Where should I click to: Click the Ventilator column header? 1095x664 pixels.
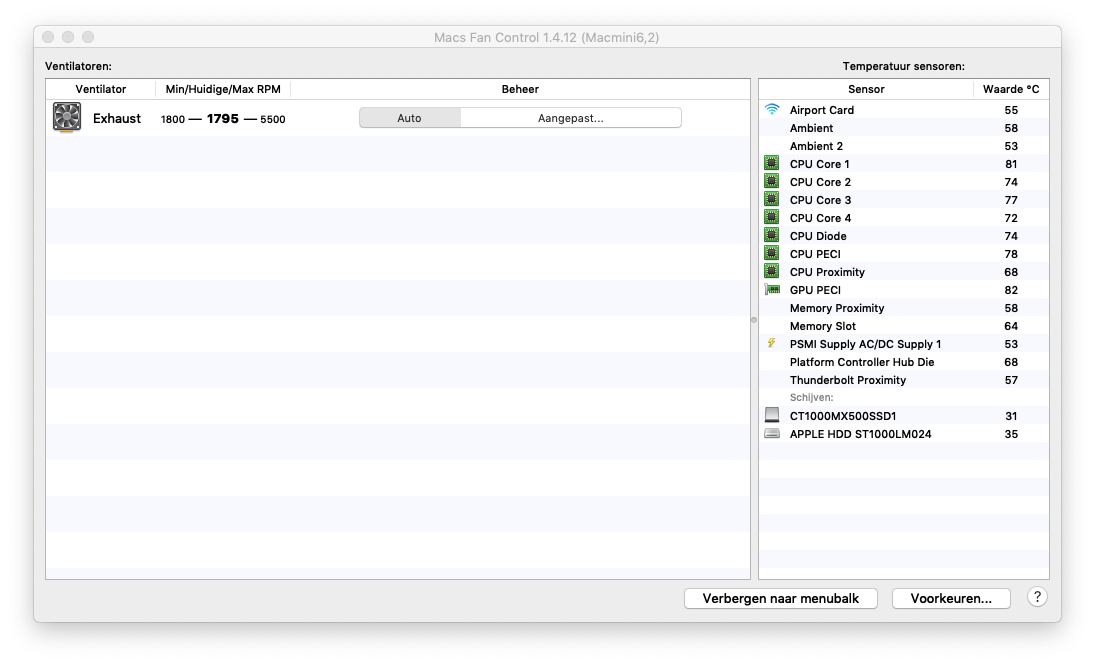point(101,89)
